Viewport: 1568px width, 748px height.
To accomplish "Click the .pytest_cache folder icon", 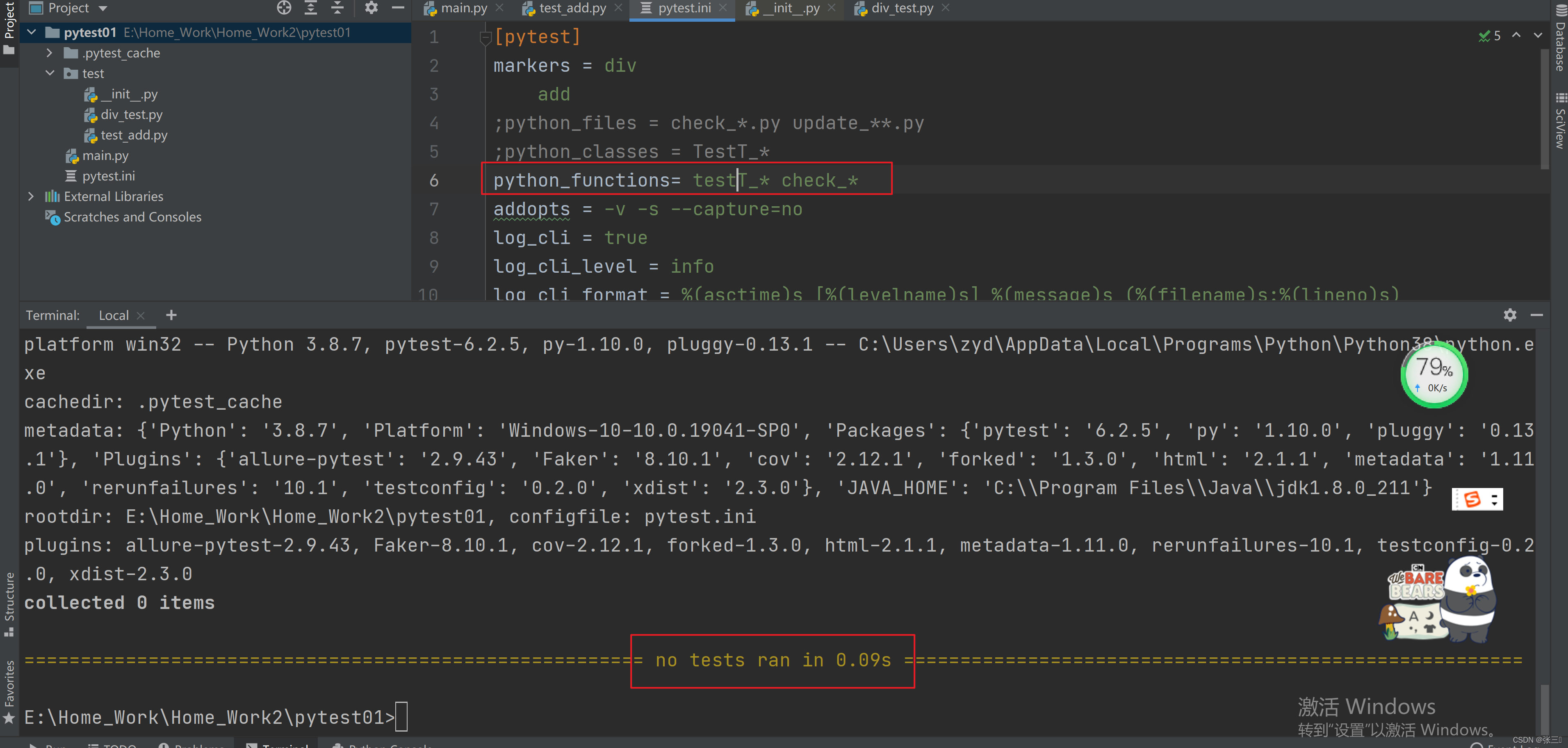I will click(x=71, y=53).
